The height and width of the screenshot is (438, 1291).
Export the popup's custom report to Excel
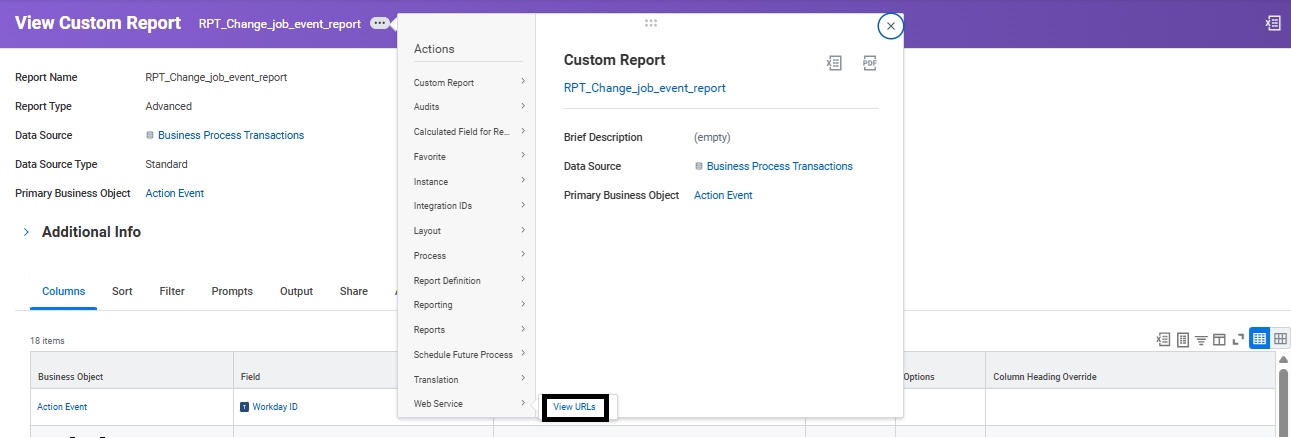(834, 63)
